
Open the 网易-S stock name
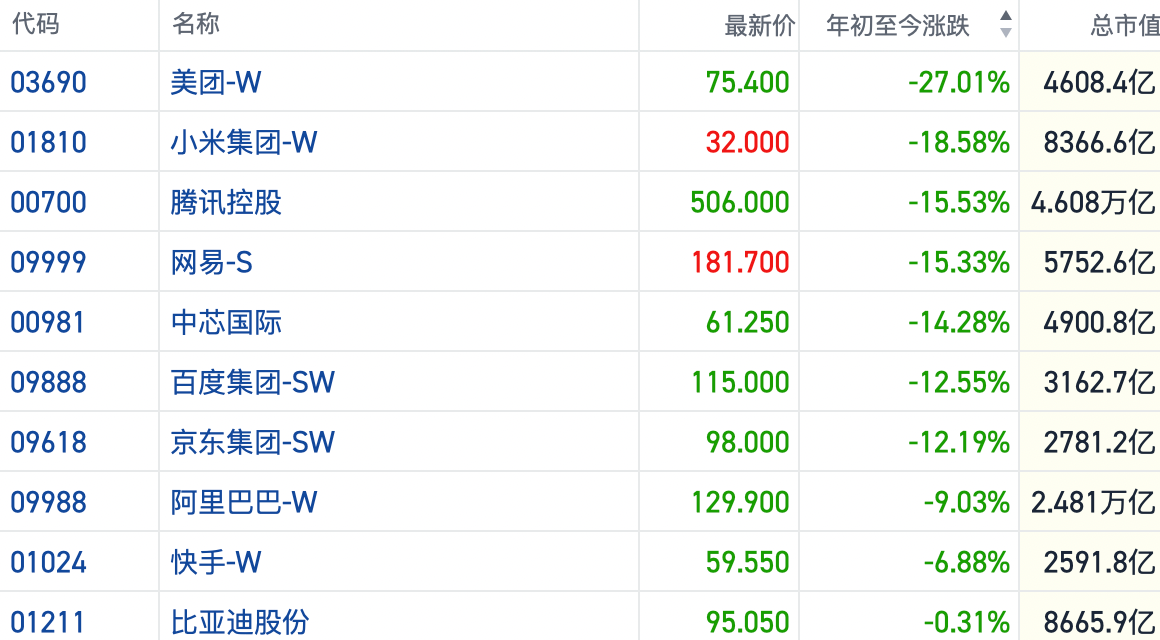212,262
